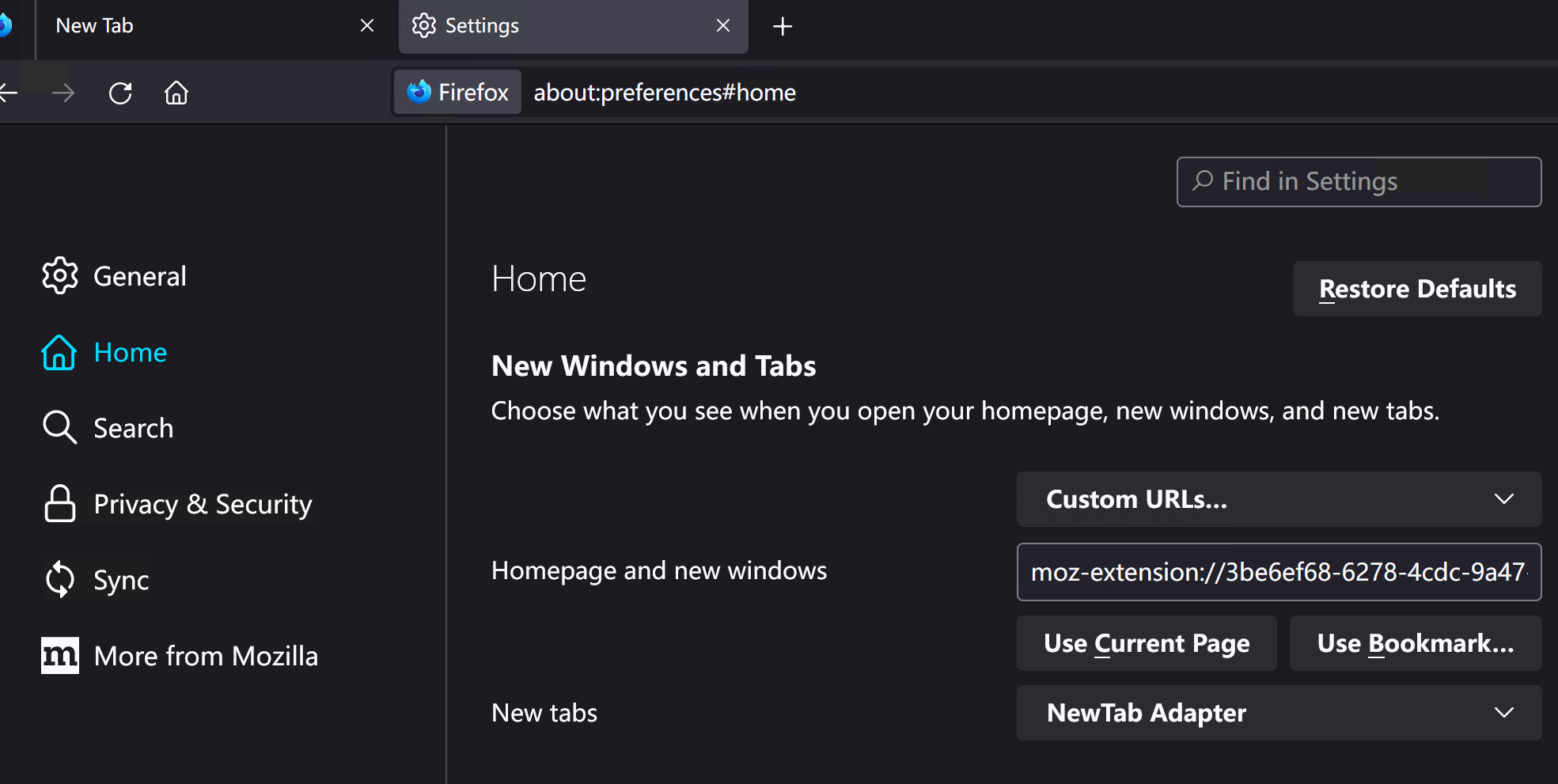Click the reload page icon
1558x784 pixels.
click(x=120, y=93)
